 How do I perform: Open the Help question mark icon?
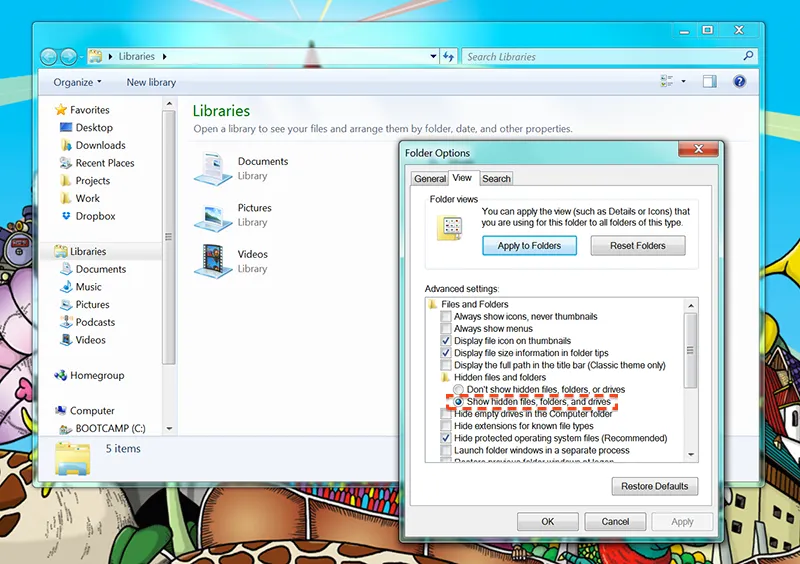click(739, 81)
